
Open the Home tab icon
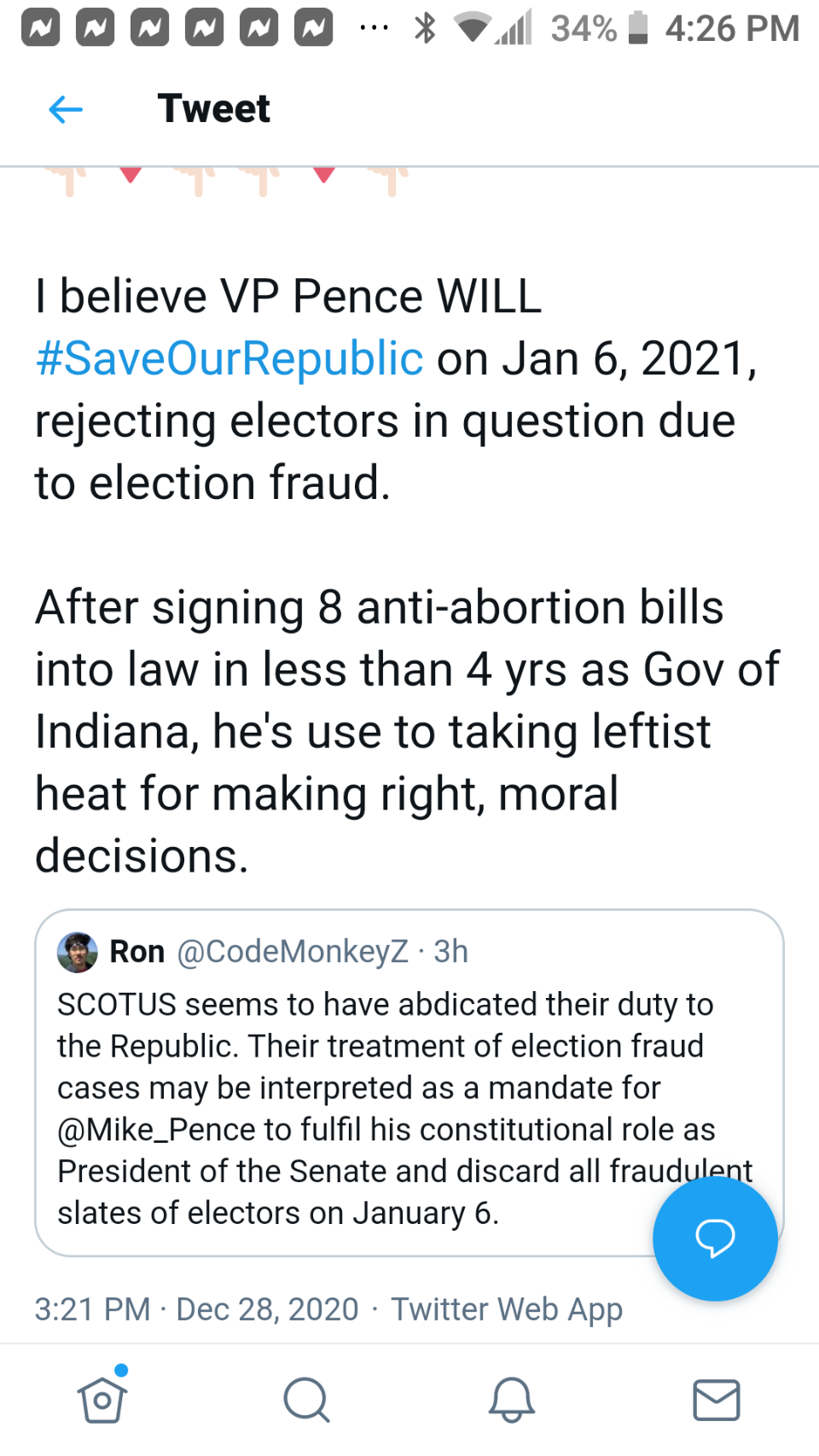[102, 1399]
